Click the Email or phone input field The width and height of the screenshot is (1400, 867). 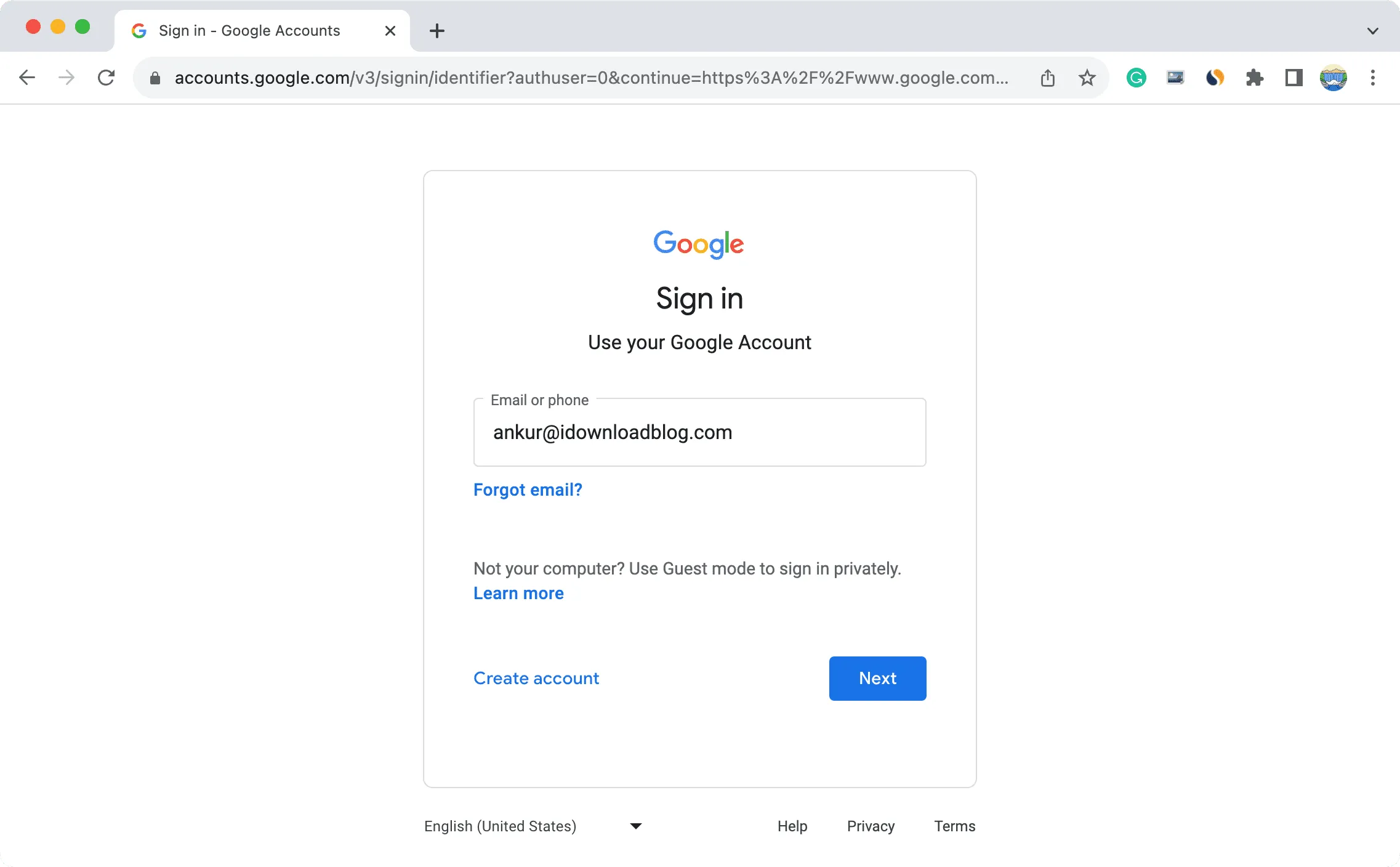click(x=699, y=432)
